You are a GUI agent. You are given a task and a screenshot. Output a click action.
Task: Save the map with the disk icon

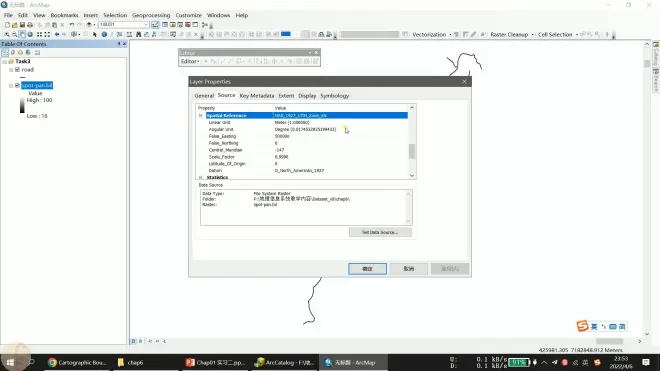(x=22, y=25)
